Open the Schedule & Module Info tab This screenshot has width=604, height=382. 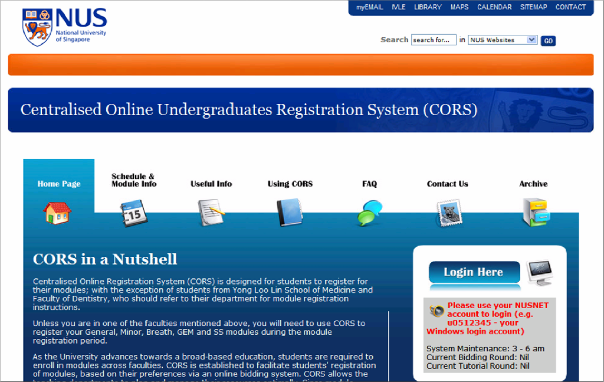click(x=134, y=180)
